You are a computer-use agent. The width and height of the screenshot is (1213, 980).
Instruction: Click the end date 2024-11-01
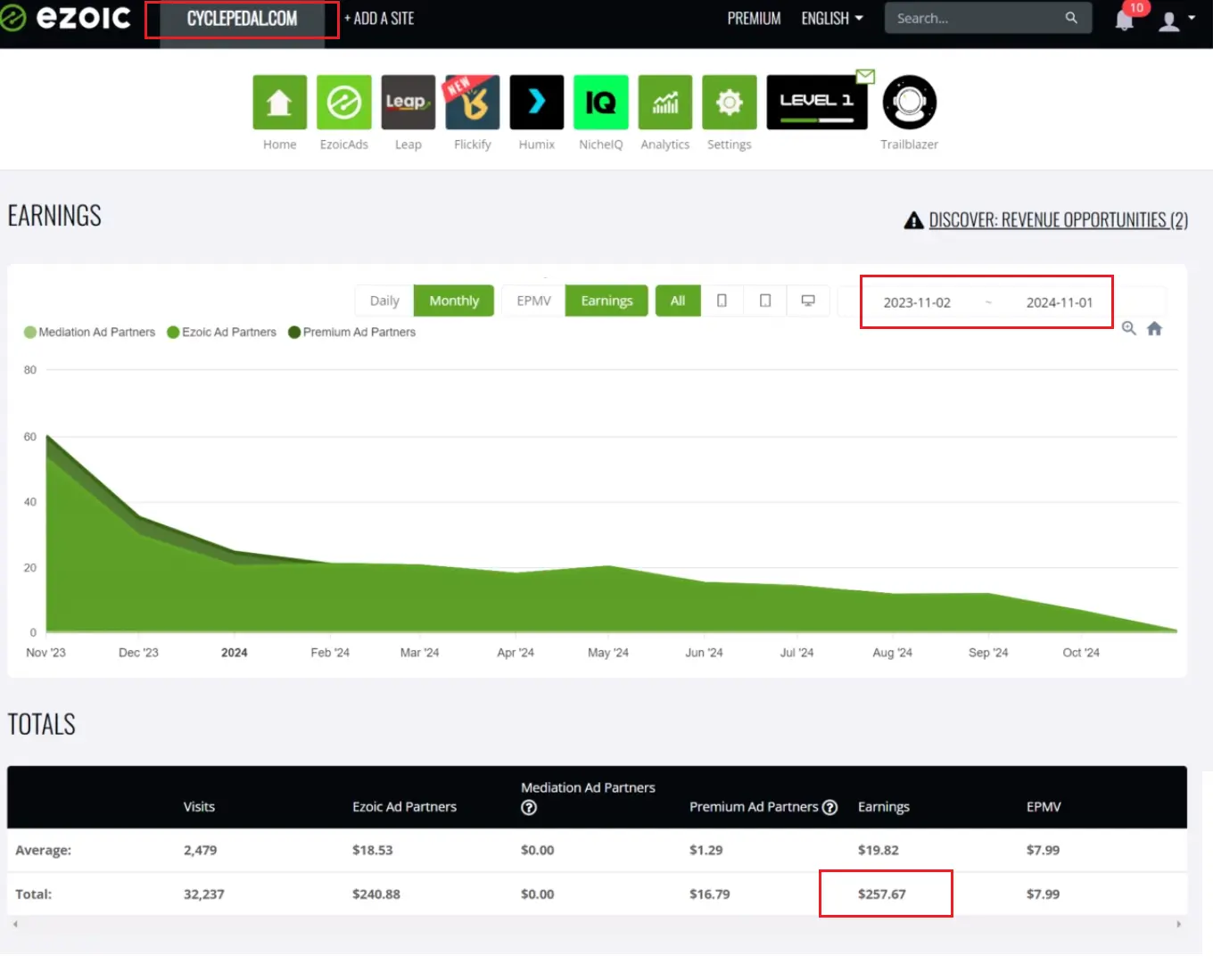click(1059, 302)
